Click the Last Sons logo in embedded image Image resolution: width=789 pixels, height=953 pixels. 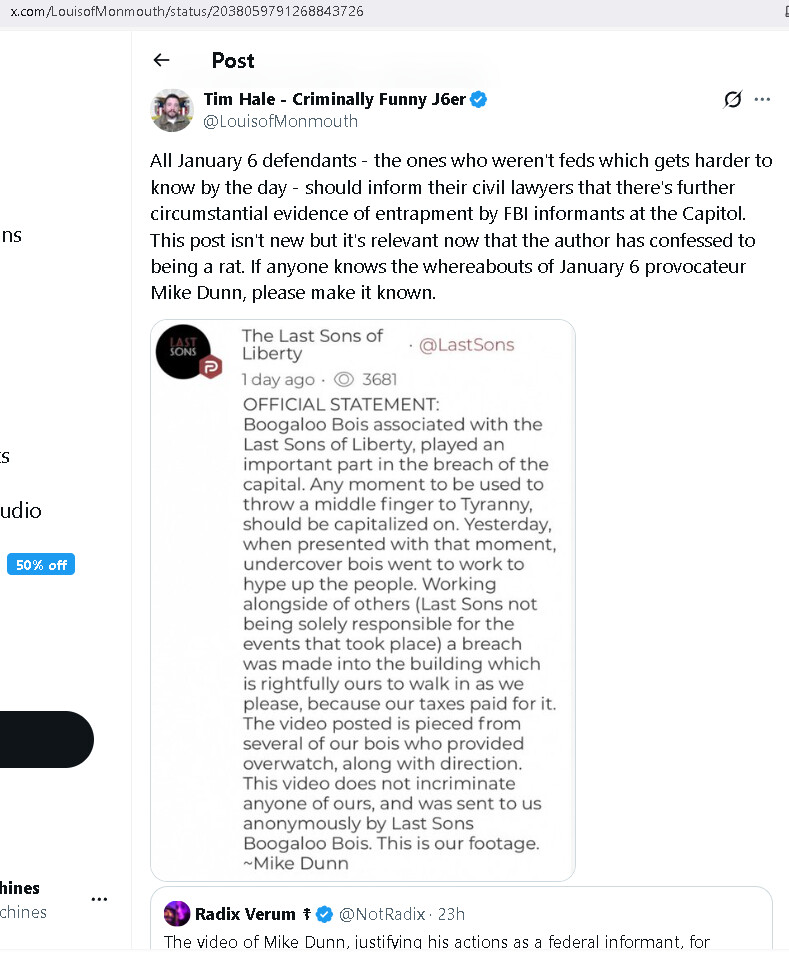[184, 352]
